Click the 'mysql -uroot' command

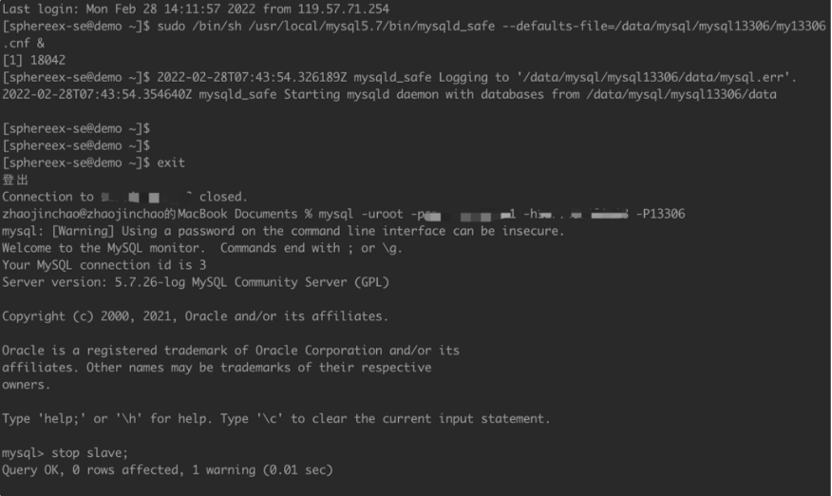(x=360, y=214)
